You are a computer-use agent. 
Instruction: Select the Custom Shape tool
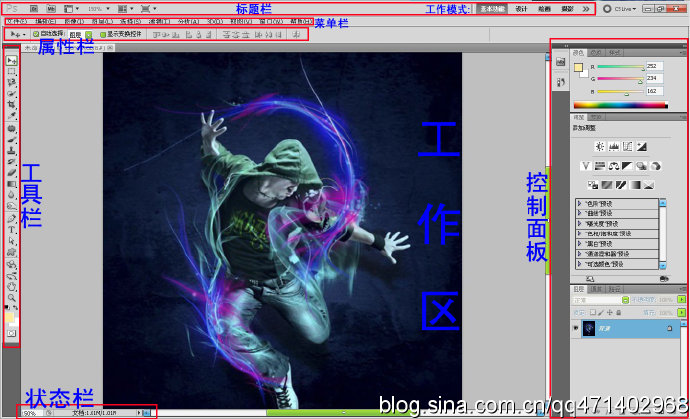point(11,252)
